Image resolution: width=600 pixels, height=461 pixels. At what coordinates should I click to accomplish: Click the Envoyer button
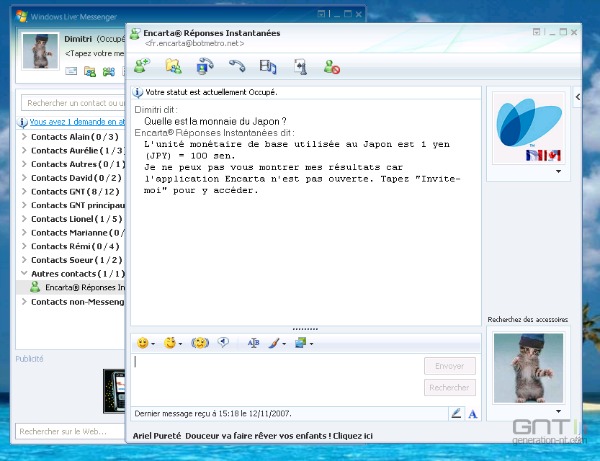click(449, 367)
